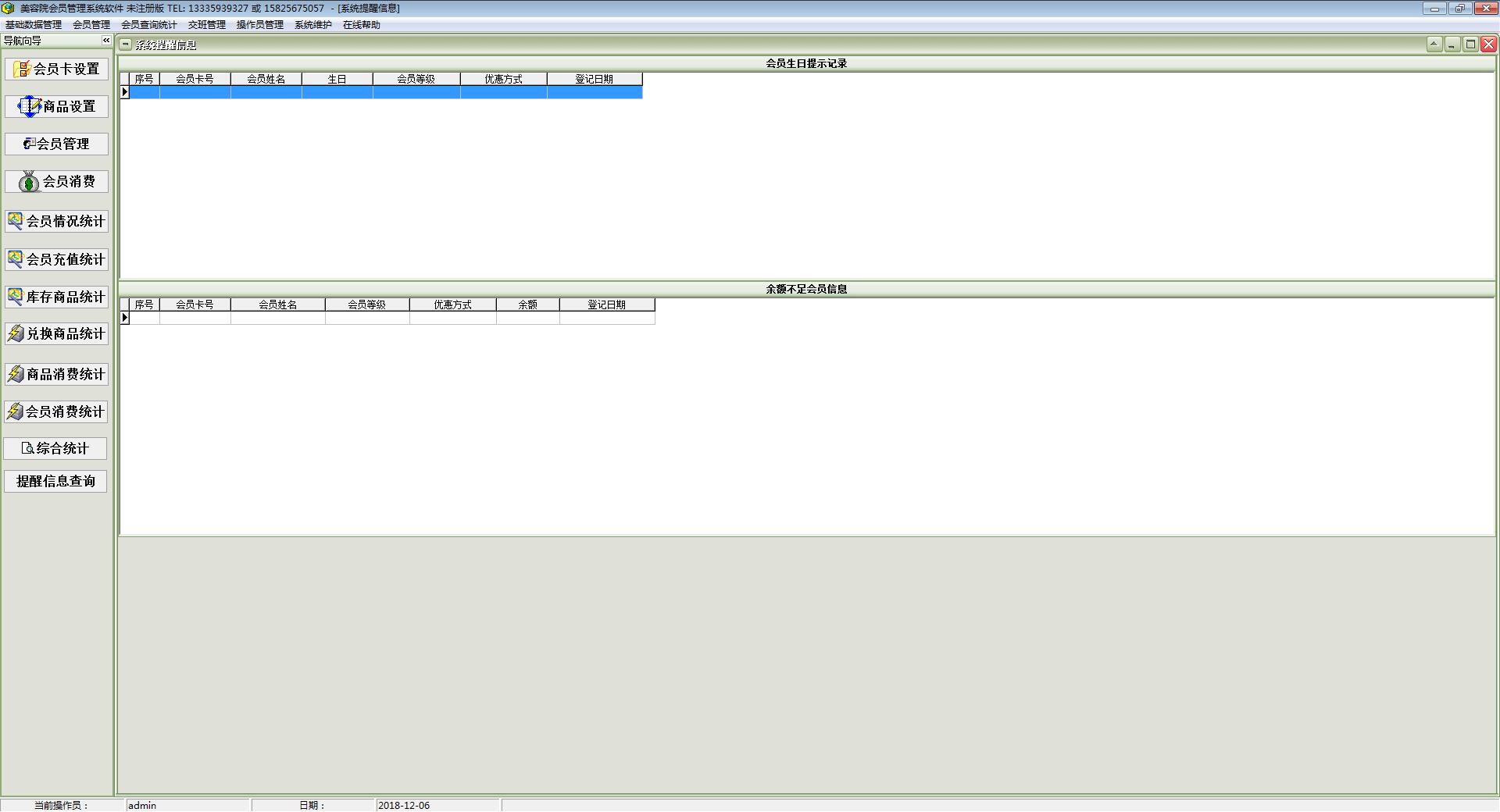This screenshot has height=812, width=1500.
Task: Close the main application window
Action: click(x=1484, y=9)
